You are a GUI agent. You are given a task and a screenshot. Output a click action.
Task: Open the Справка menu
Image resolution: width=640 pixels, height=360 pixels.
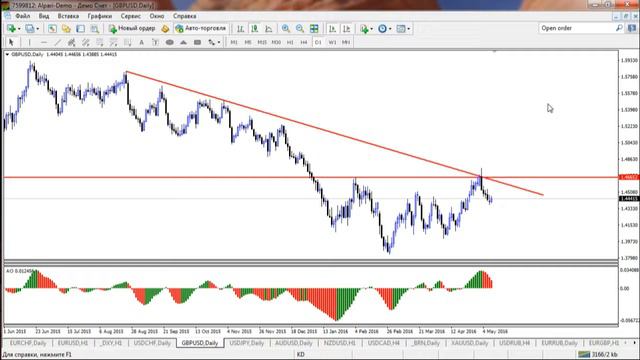(184, 16)
